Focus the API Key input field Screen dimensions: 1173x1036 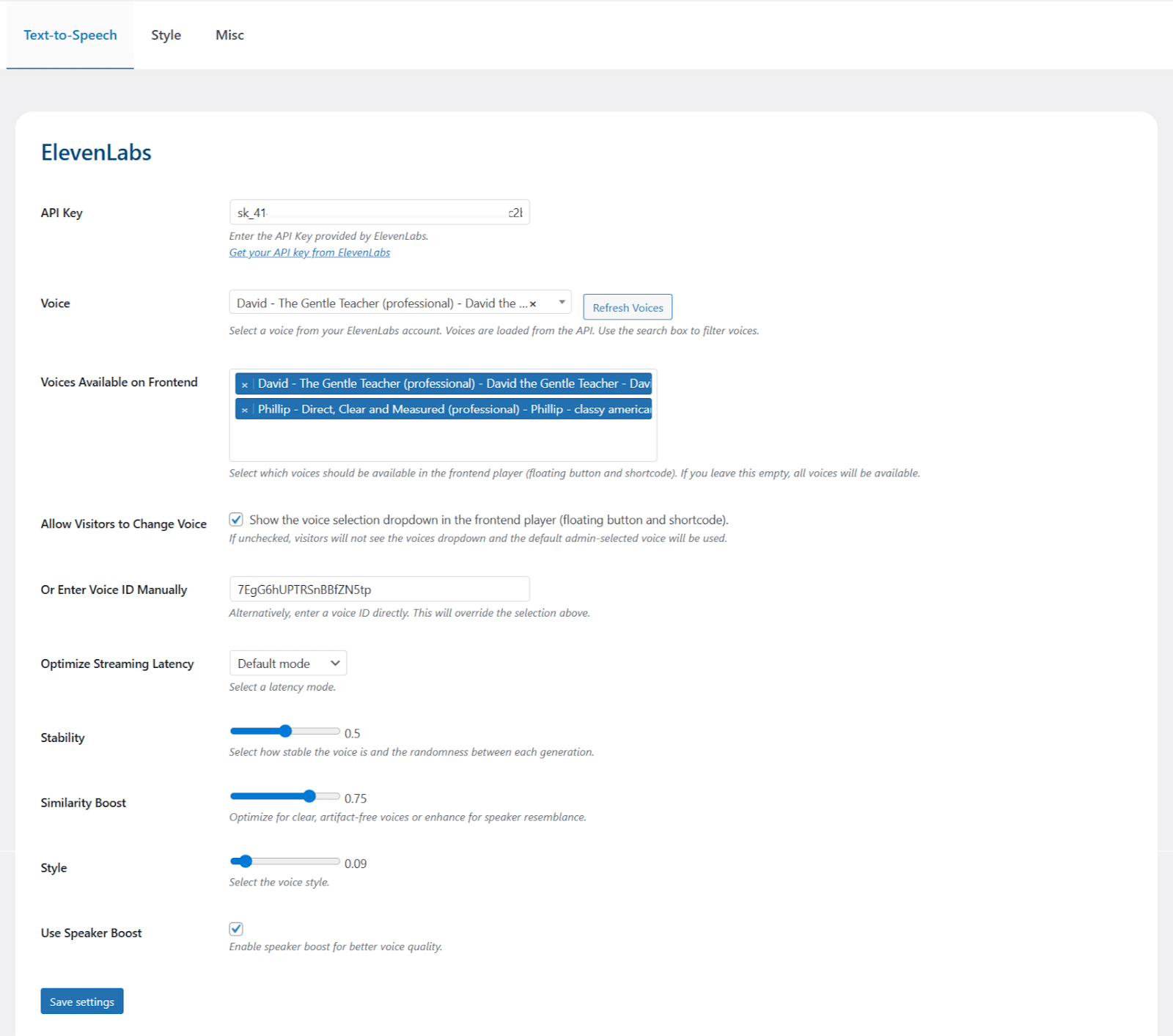point(379,213)
